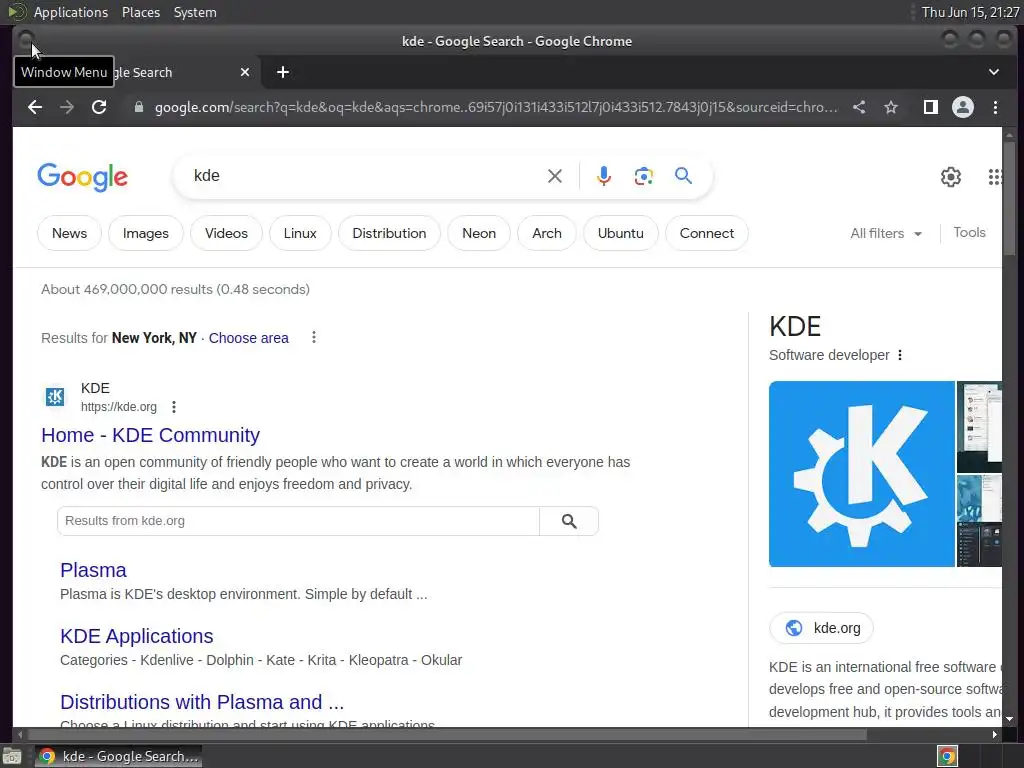
Task: Select the Ubuntu filter chip
Action: [x=620, y=233]
